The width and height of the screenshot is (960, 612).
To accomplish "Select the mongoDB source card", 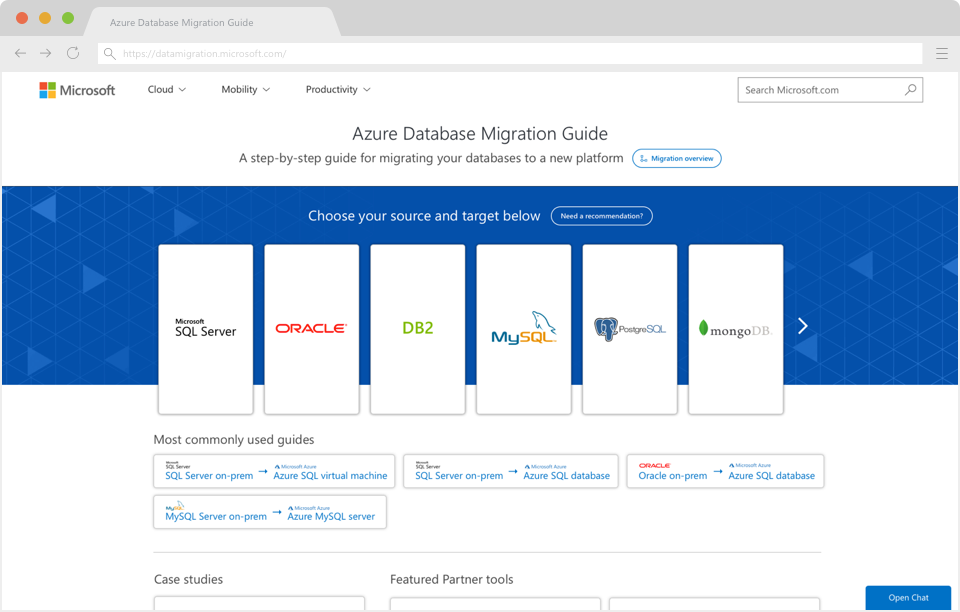I will click(736, 329).
